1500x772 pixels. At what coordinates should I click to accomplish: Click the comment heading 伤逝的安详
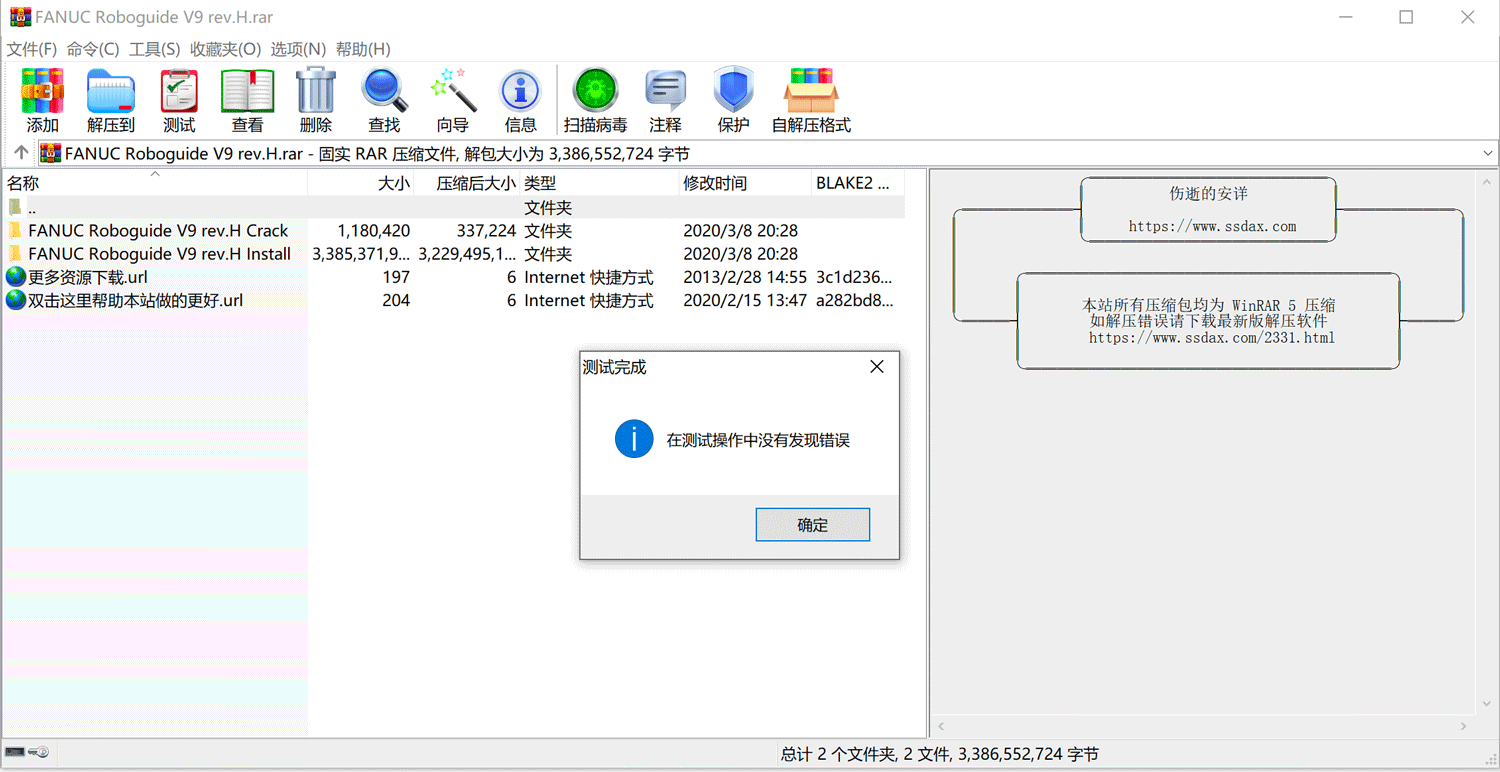pos(1208,194)
